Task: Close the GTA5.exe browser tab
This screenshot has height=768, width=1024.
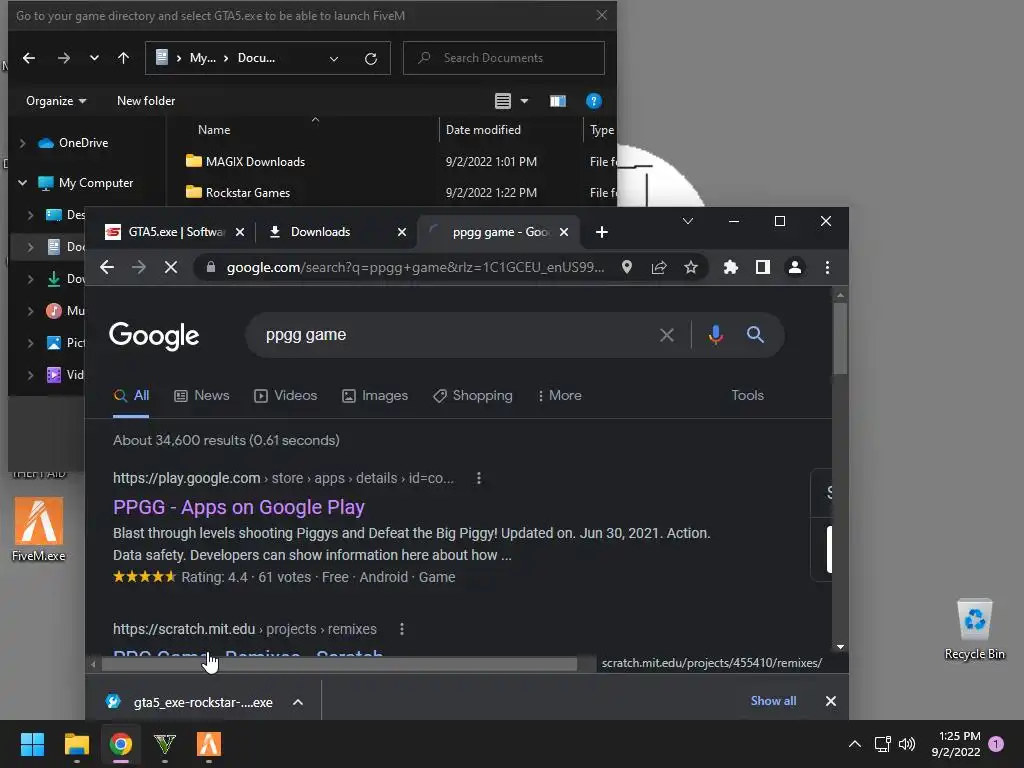Action: [240, 232]
